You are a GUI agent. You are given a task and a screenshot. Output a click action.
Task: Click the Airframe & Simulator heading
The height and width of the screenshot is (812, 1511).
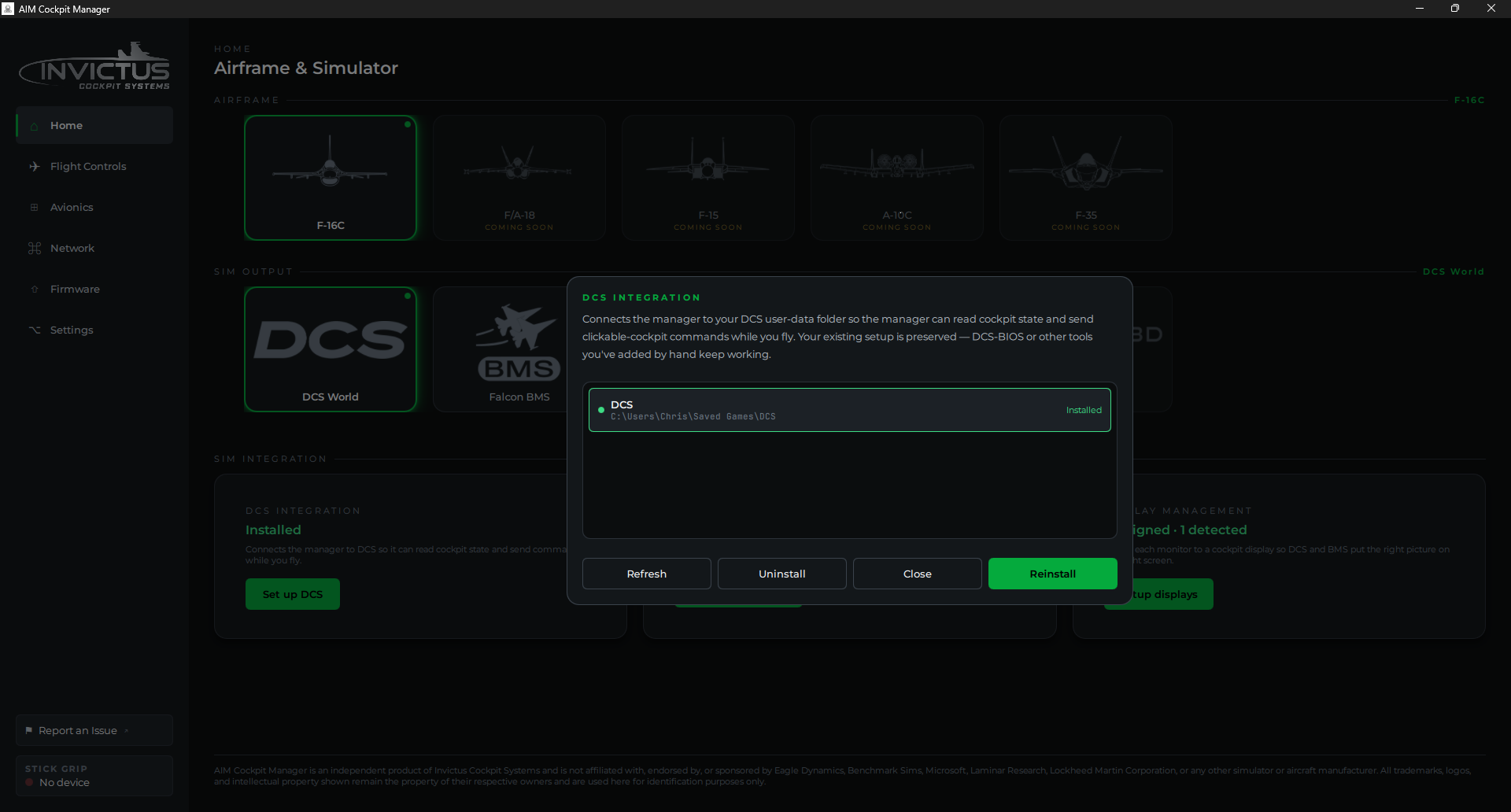pyautogui.click(x=306, y=68)
